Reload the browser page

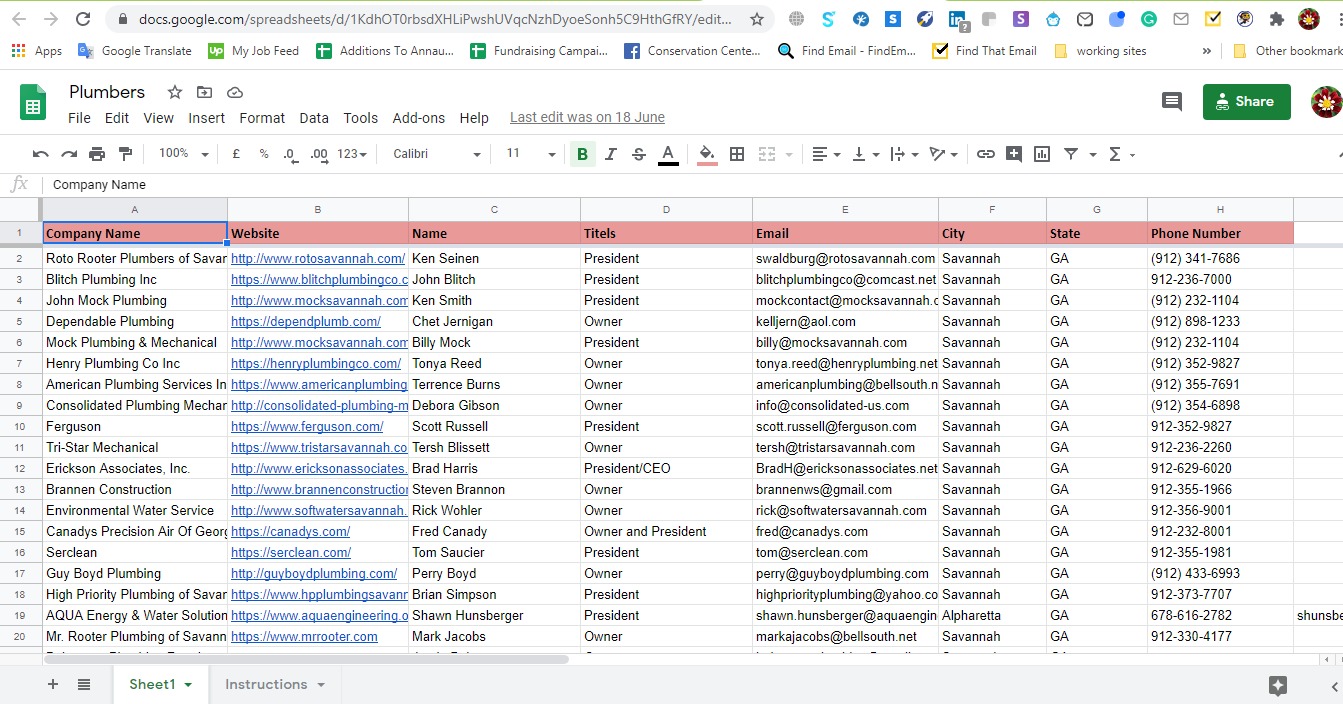point(84,19)
